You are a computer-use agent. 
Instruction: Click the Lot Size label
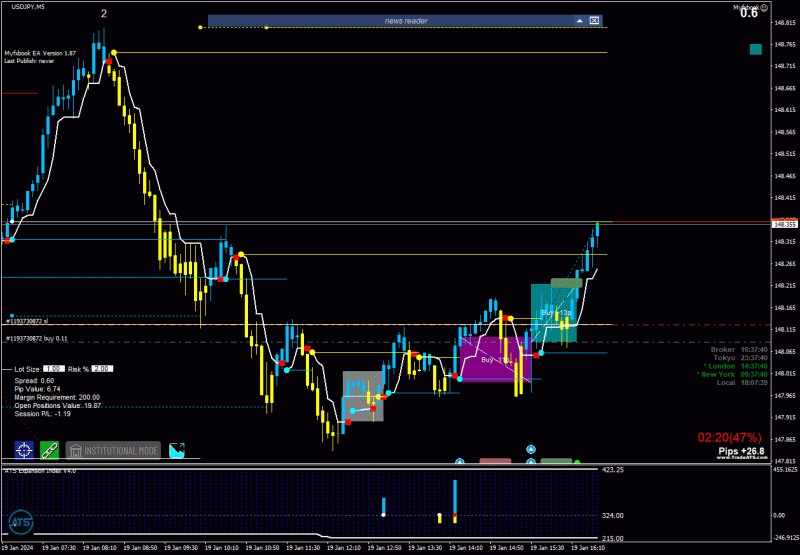[28, 369]
